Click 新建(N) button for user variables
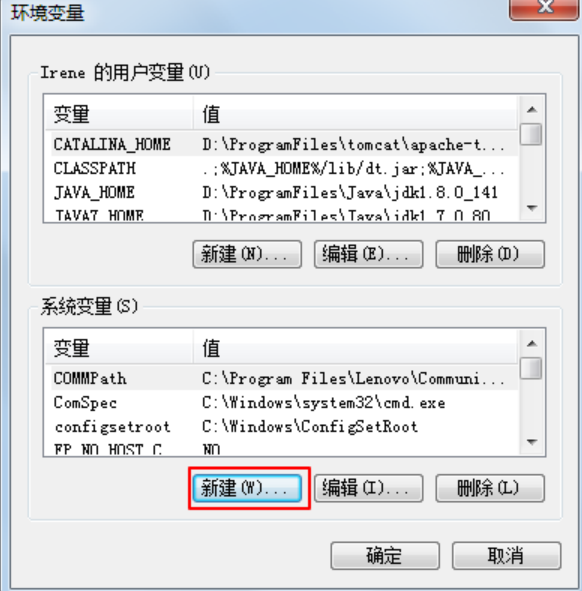The height and width of the screenshot is (591, 582). point(247,254)
